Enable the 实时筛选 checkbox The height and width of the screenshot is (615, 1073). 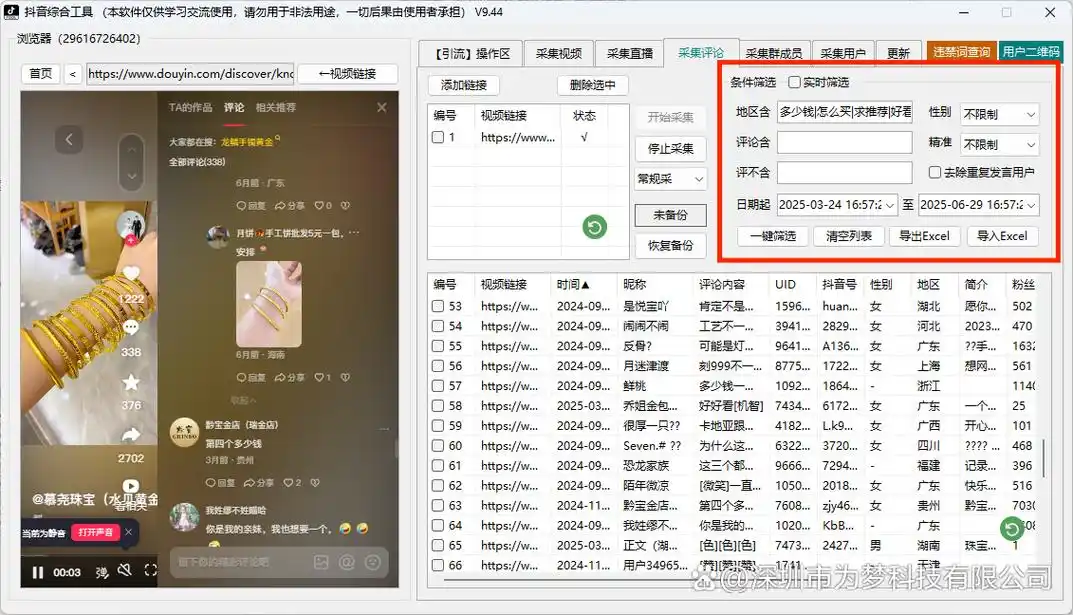coord(795,82)
